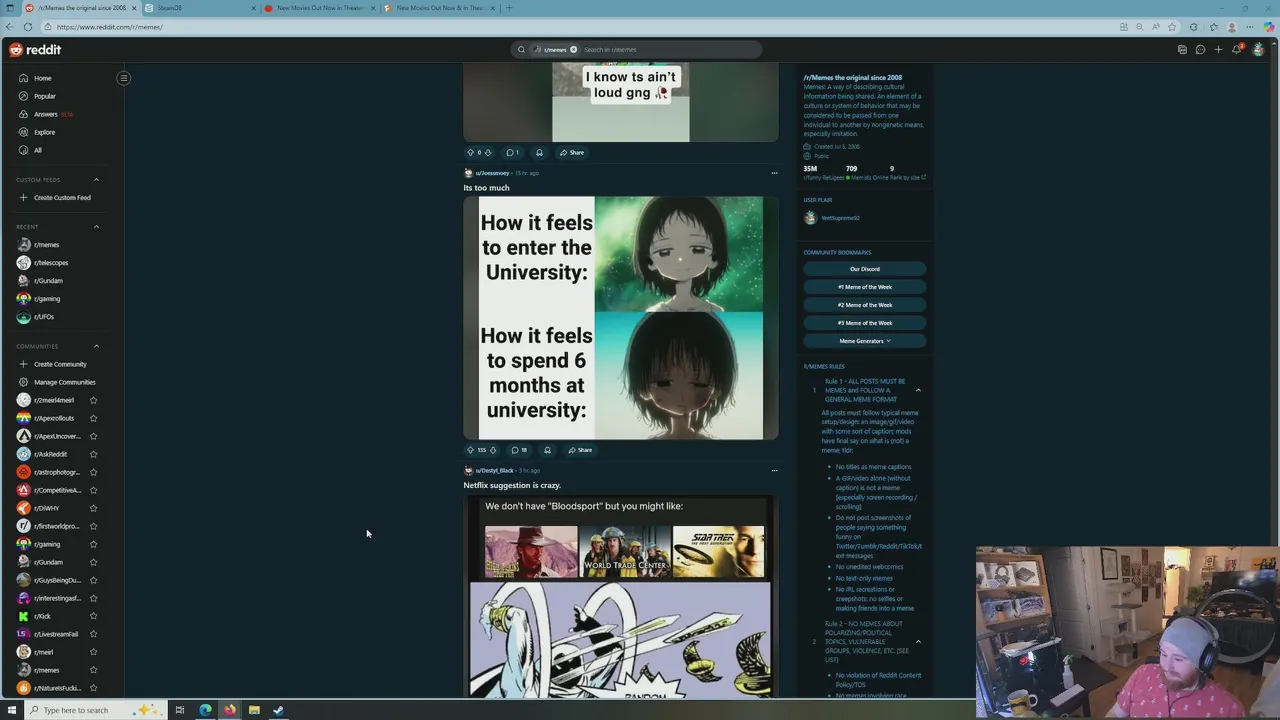Open Explore in sidebar
The width and height of the screenshot is (1280, 720).
click(45, 132)
